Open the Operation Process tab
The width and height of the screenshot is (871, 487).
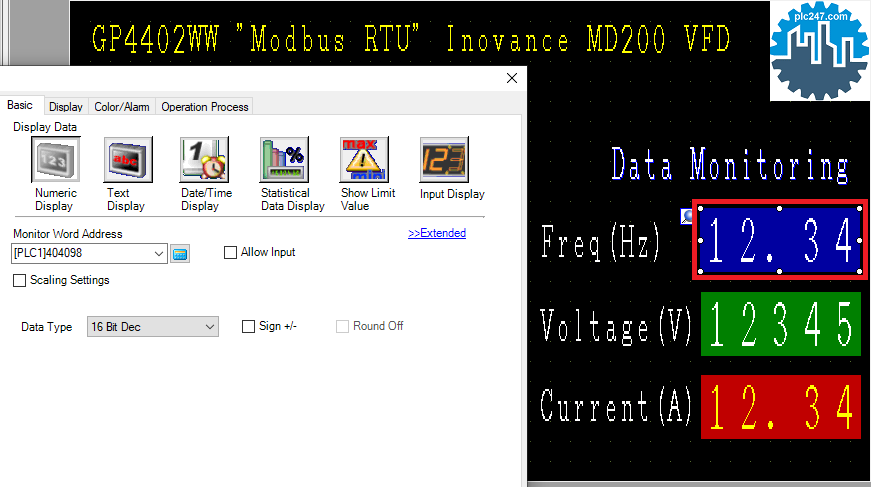pyautogui.click(x=204, y=107)
